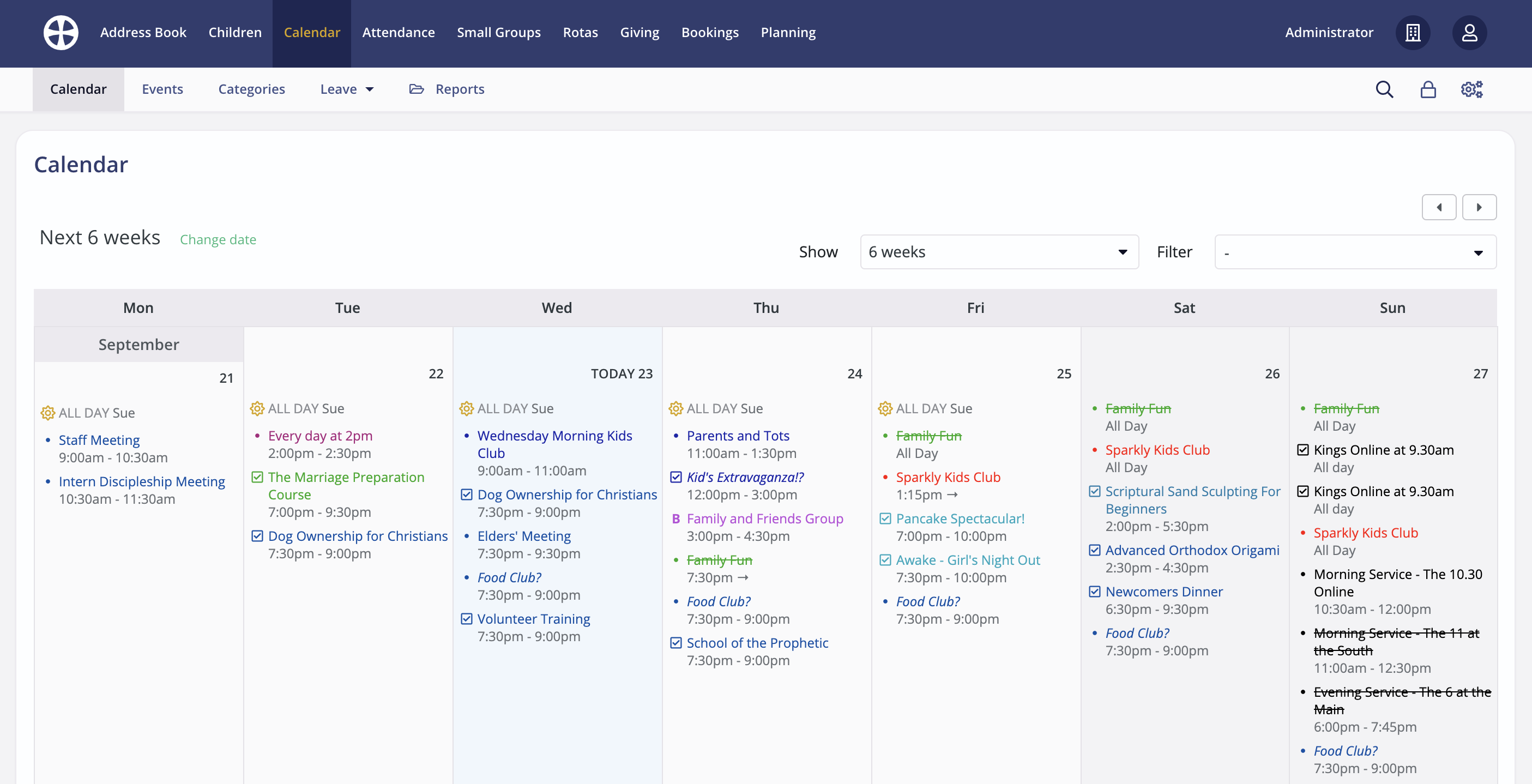This screenshot has height=784, width=1532.
Task: Toggle the Dog Ownership for Christians checkbox on Tuesday
Action: (257, 535)
